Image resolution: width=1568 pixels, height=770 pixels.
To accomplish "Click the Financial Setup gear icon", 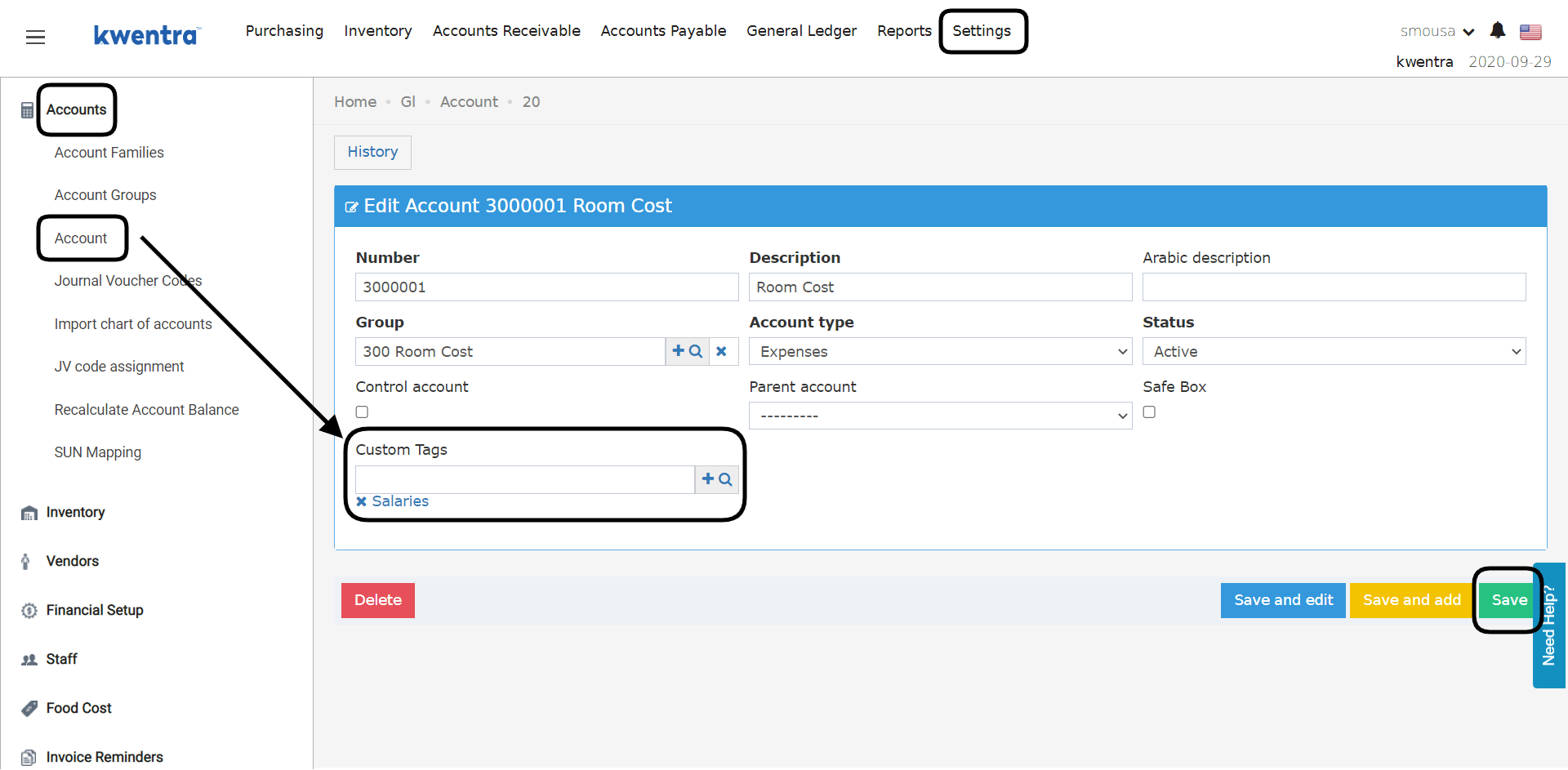I will (x=29, y=611).
